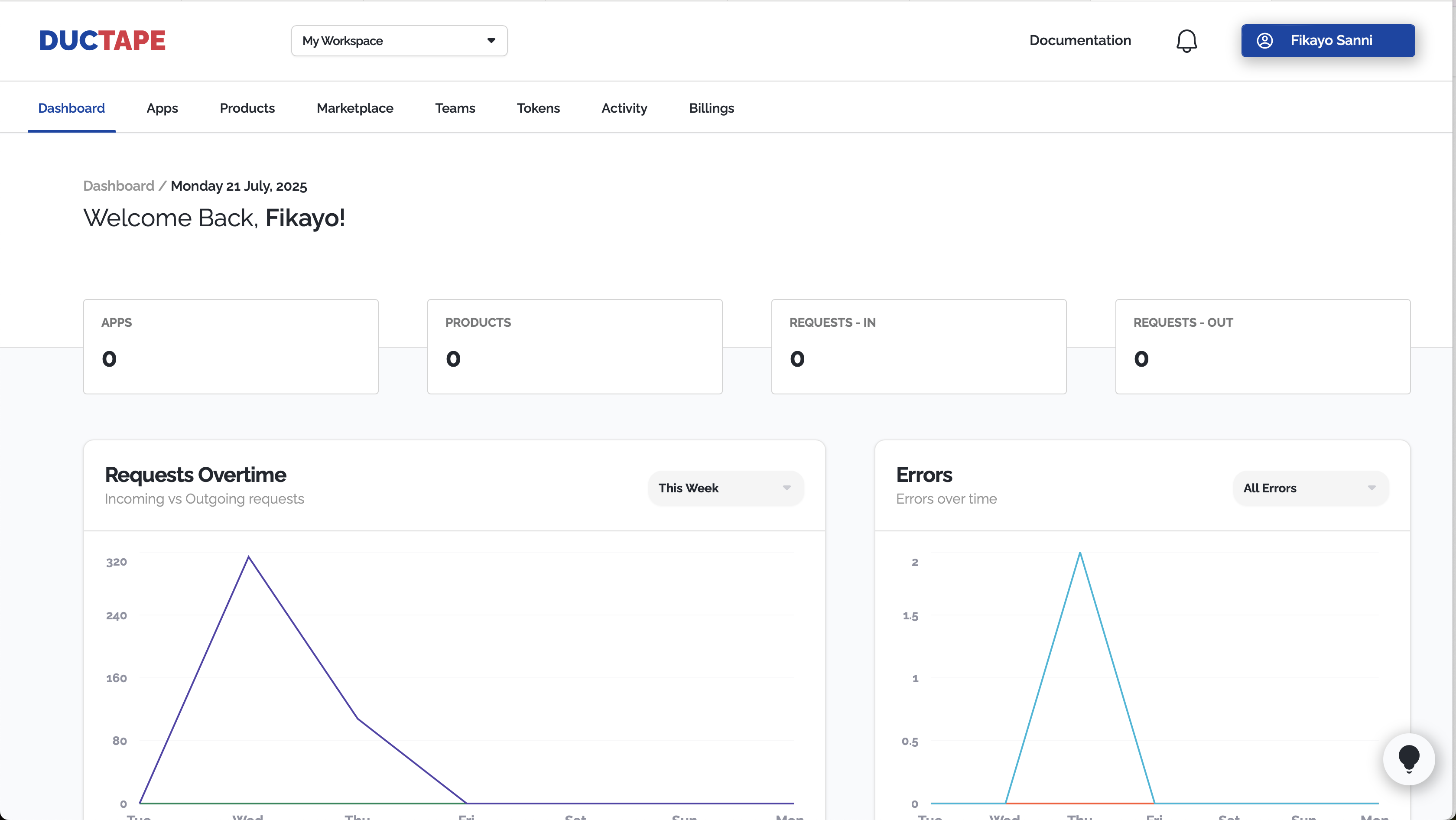
Task: Click the 240 y-axis label
Action: click(x=117, y=615)
